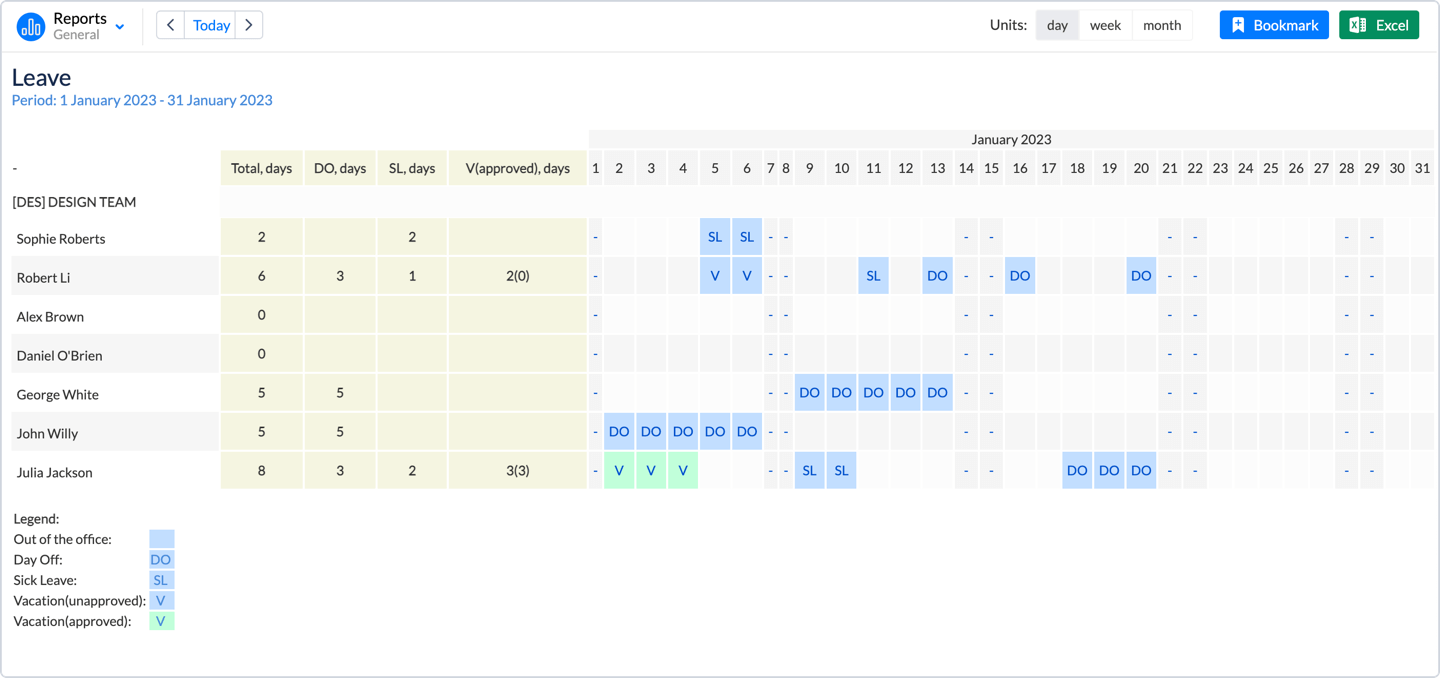This screenshot has width=1440, height=678.
Task: Click the V(approved), days column header
Action: [x=517, y=168]
